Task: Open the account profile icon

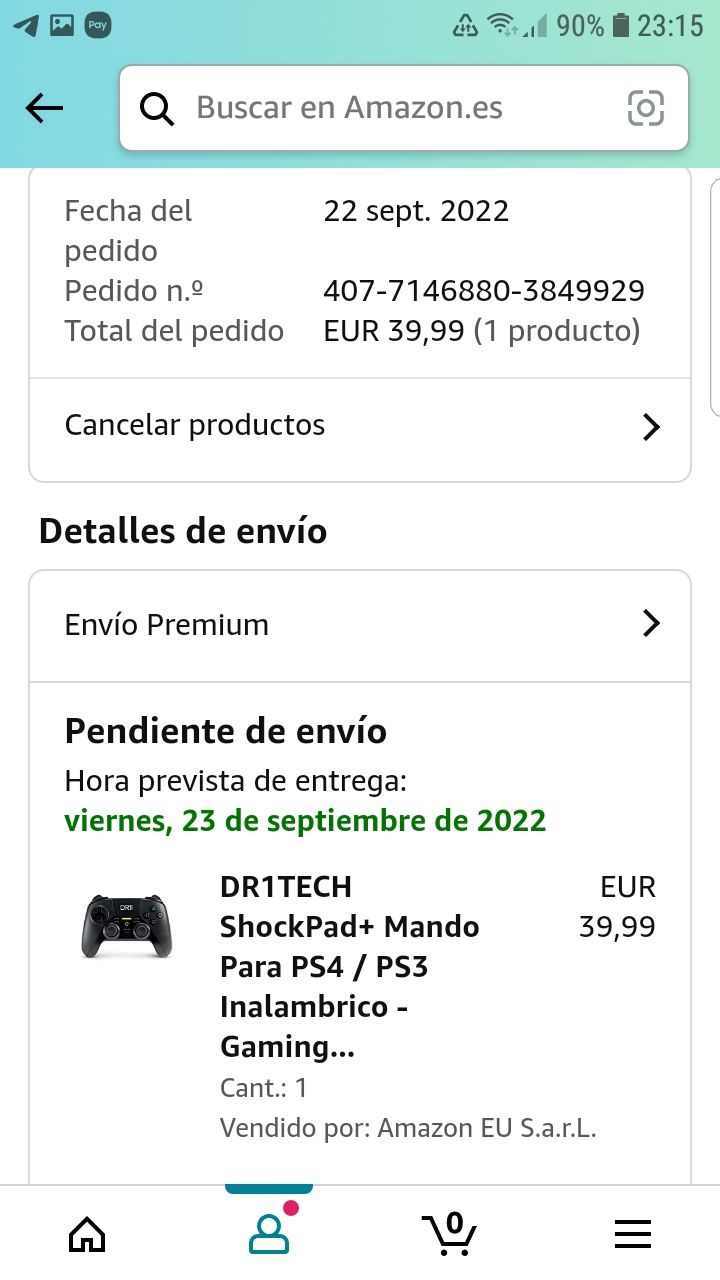Action: [x=268, y=1234]
